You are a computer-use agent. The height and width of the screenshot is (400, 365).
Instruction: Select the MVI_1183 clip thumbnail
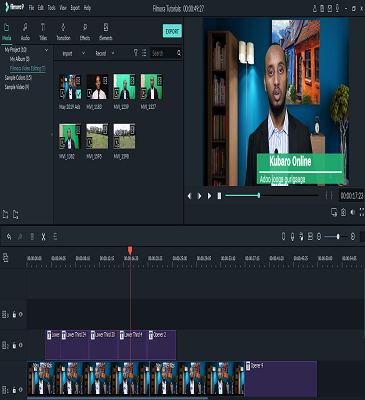97,87
